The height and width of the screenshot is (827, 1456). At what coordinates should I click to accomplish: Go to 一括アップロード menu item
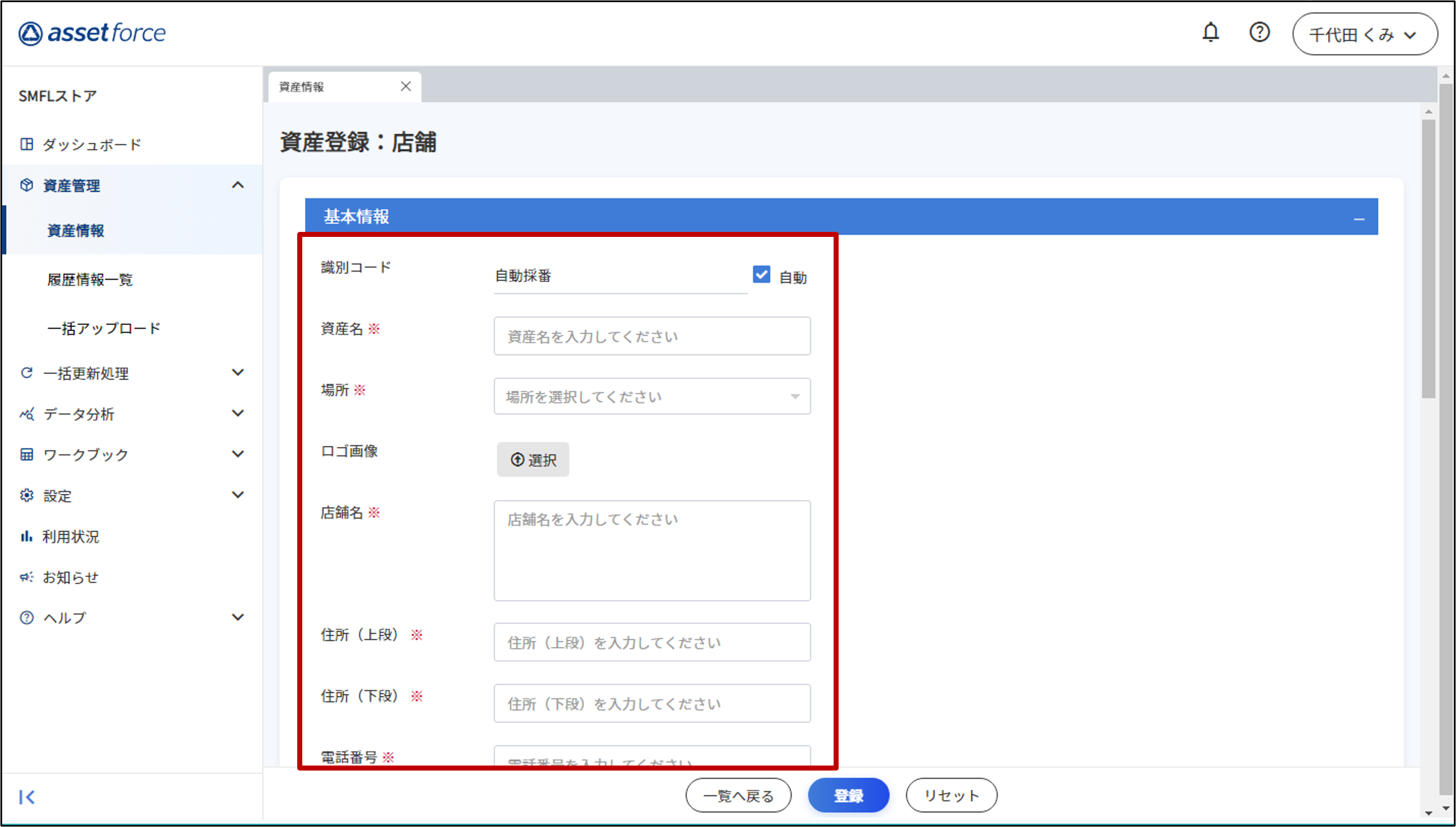point(104,329)
